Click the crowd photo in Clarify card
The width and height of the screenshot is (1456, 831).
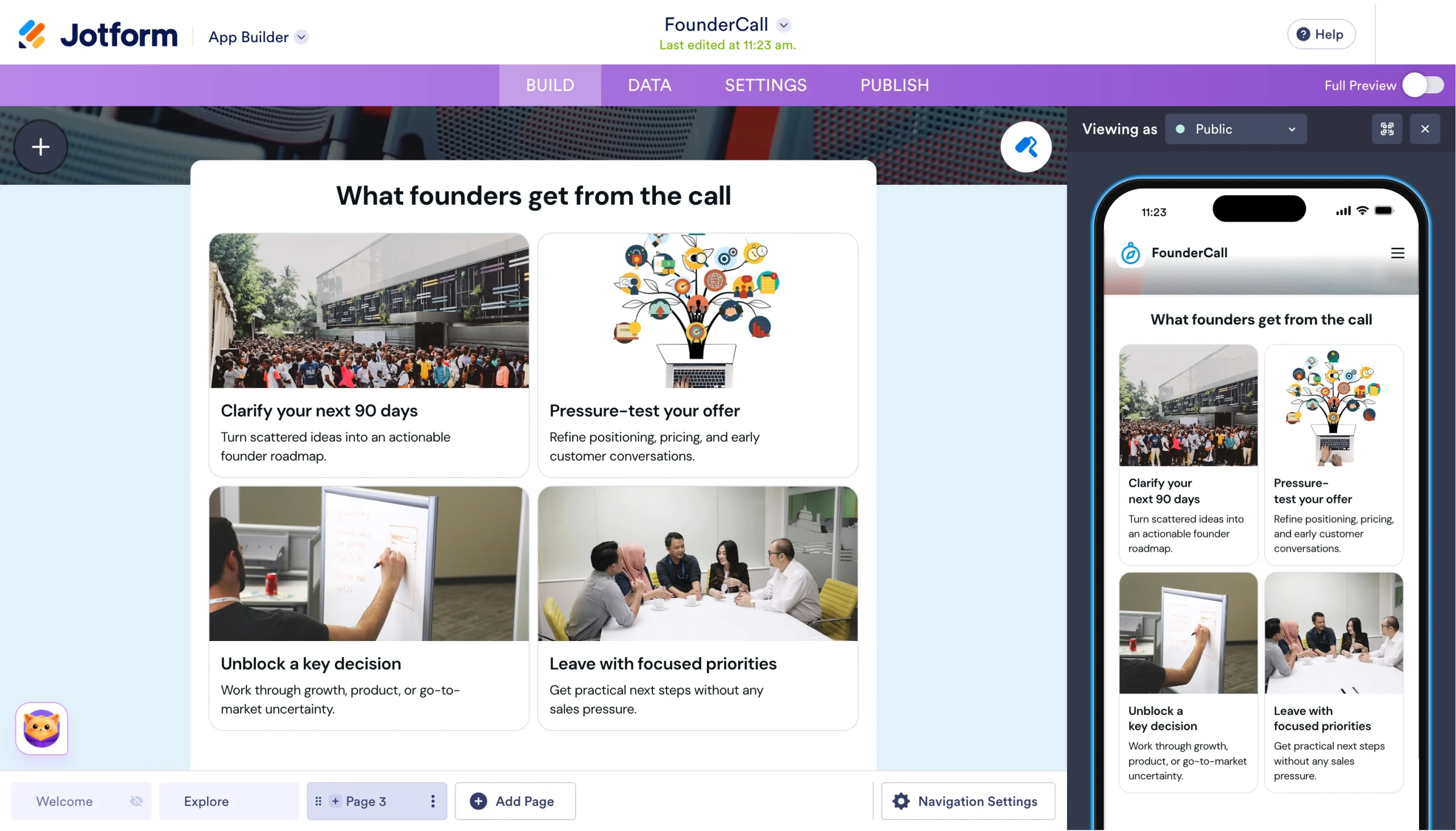tap(369, 311)
